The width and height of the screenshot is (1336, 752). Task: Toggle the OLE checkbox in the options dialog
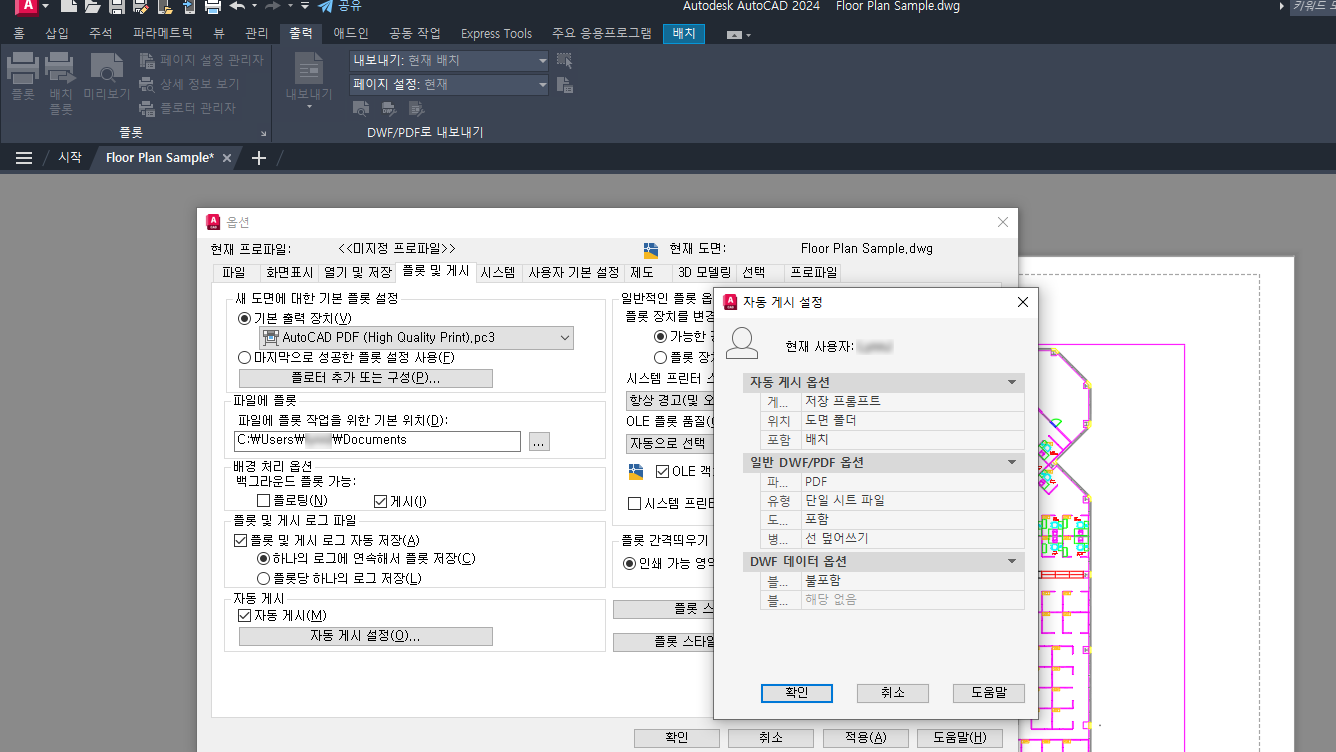[662, 471]
